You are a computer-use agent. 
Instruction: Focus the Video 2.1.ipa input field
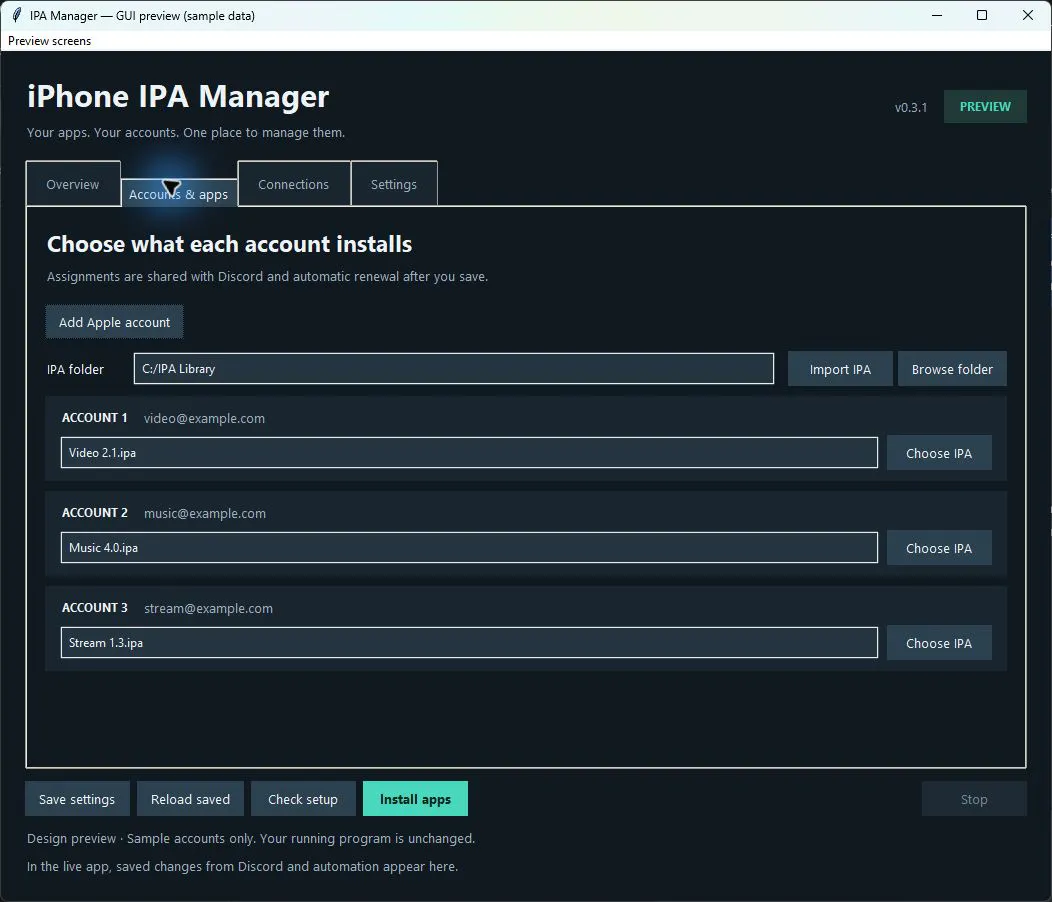pyautogui.click(x=469, y=452)
